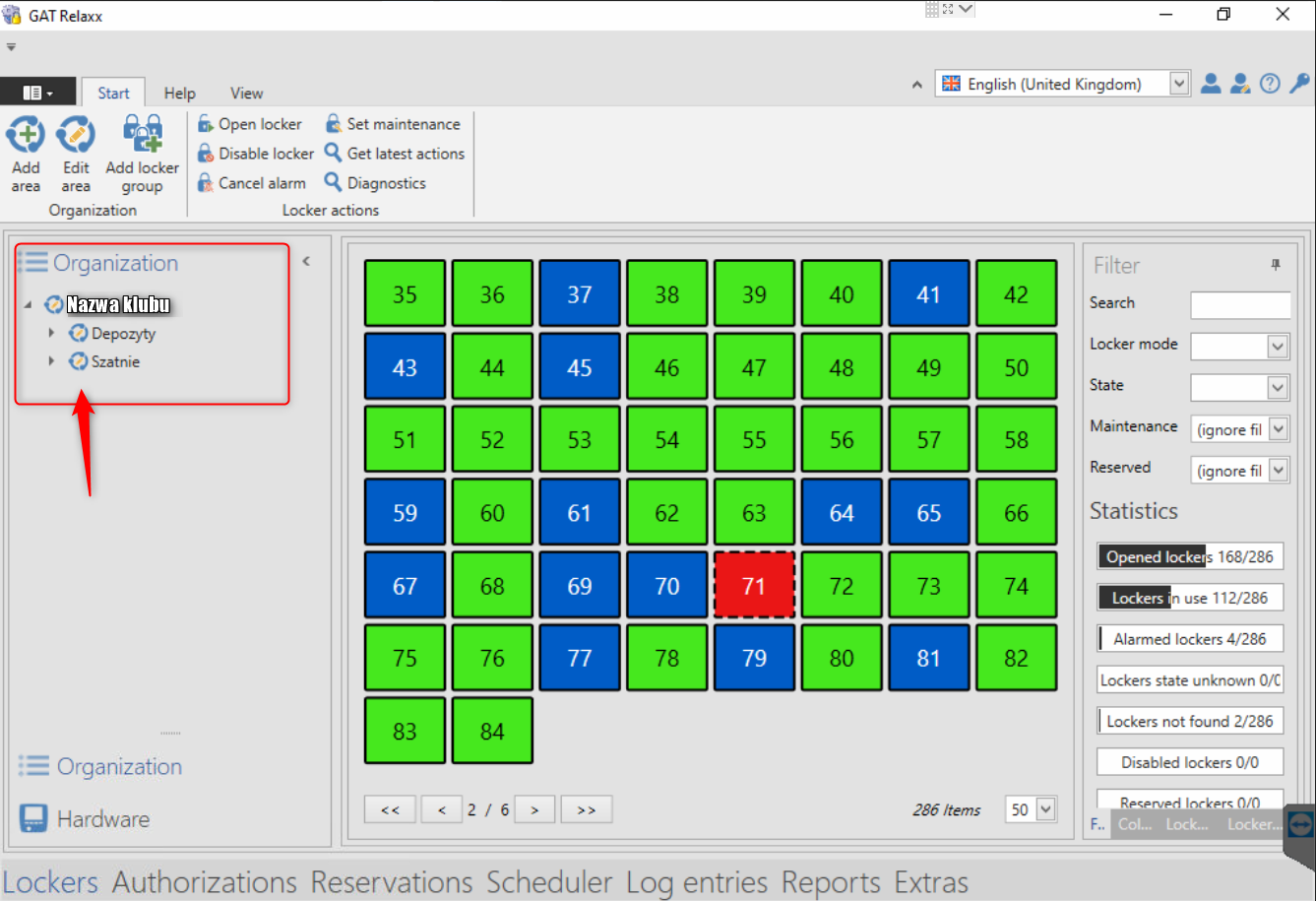Click the Add locker group icon

pos(143,135)
